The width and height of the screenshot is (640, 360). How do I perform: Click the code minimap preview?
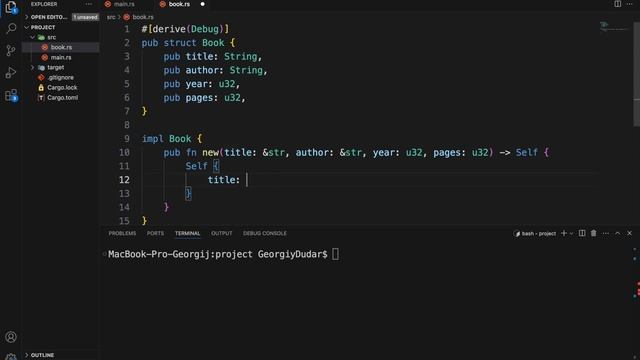pyautogui.click(x=613, y=27)
